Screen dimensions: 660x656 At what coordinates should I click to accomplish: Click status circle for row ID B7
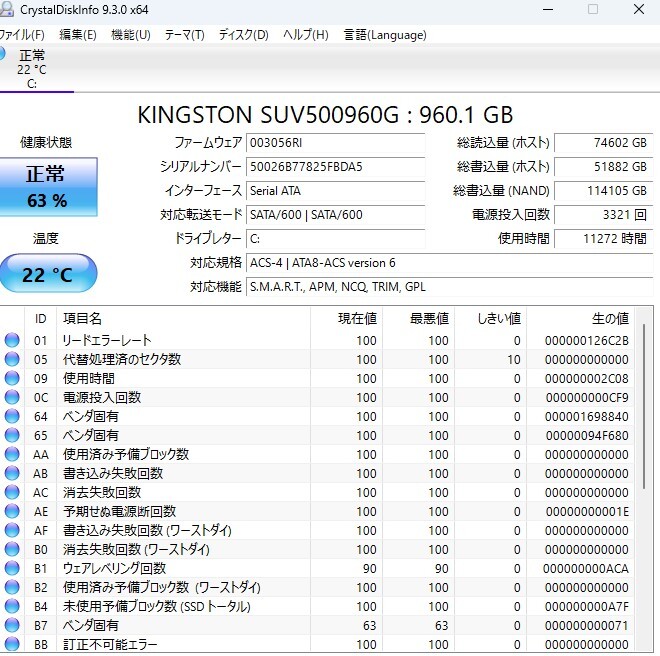(12, 625)
